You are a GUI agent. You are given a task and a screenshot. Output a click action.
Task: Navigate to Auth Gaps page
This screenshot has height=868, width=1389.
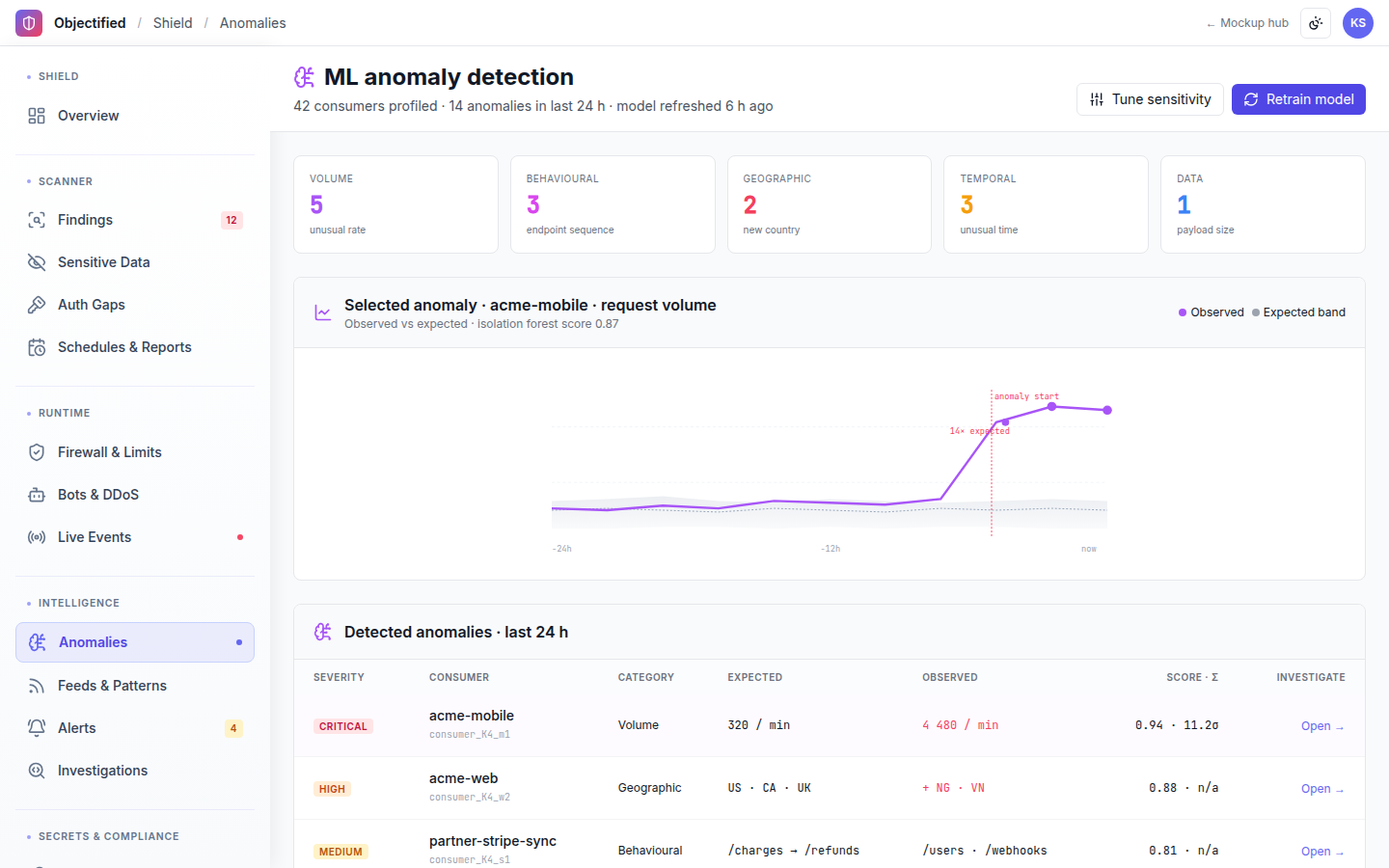tap(135, 305)
